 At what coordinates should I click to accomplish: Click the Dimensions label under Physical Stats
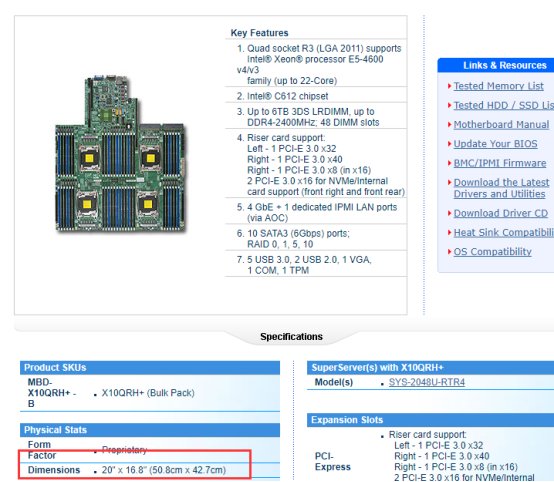[54, 470]
